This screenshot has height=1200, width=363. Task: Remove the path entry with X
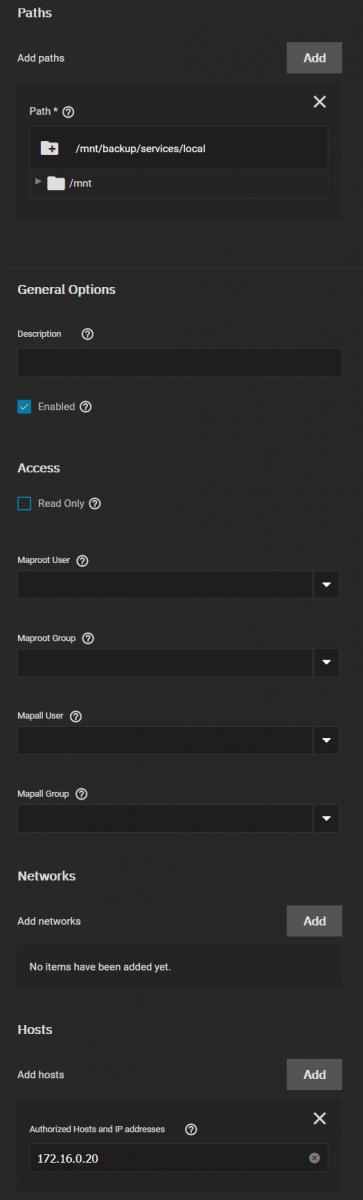pyautogui.click(x=320, y=101)
